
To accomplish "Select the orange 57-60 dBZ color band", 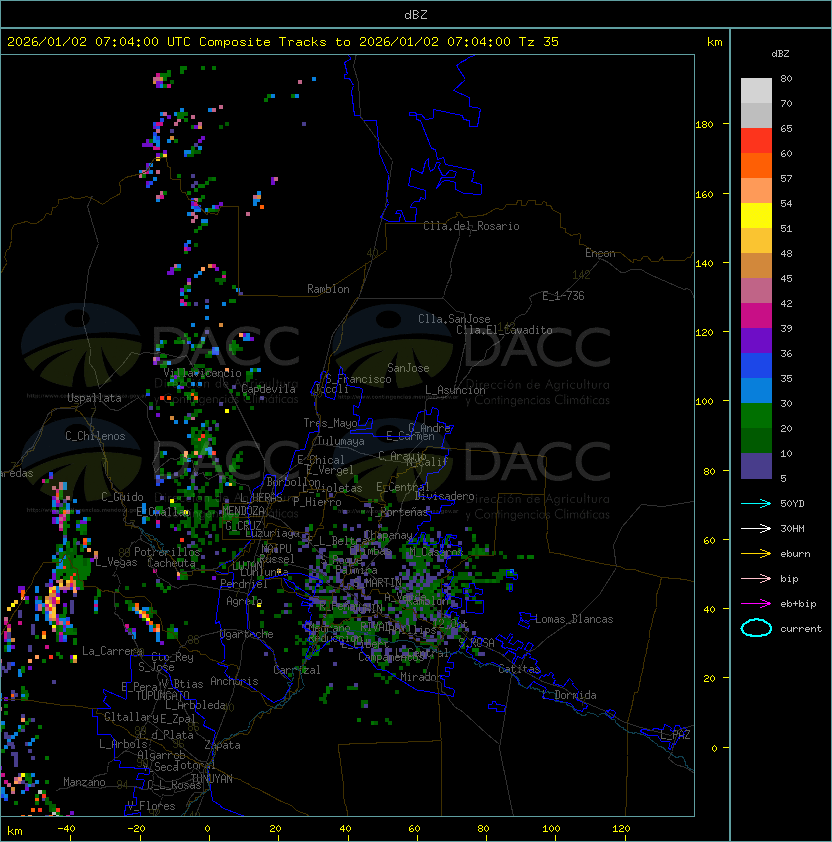I will click(x=756, y=165).
